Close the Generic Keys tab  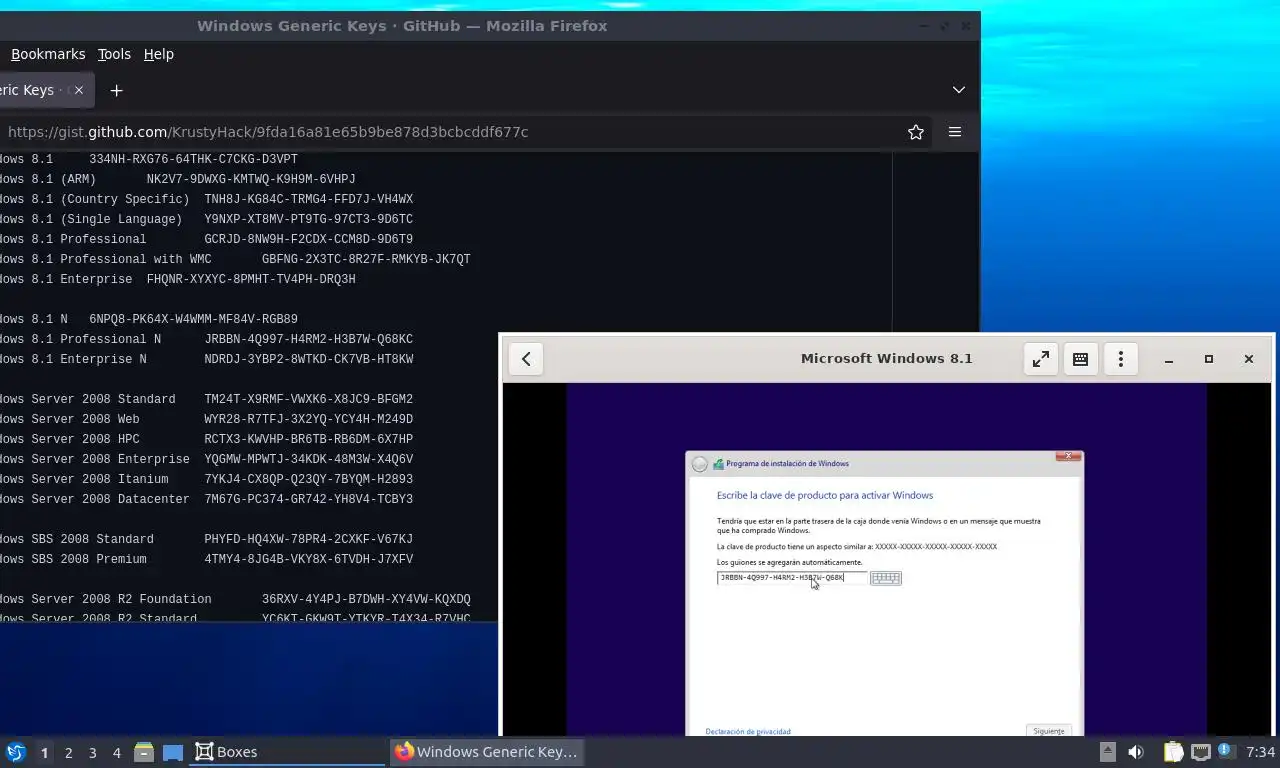[x=79, y=90]
